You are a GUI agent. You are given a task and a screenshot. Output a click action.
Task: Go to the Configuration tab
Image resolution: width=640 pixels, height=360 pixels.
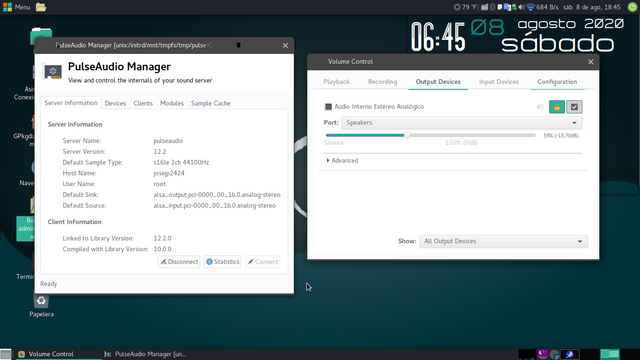(557, 82)
